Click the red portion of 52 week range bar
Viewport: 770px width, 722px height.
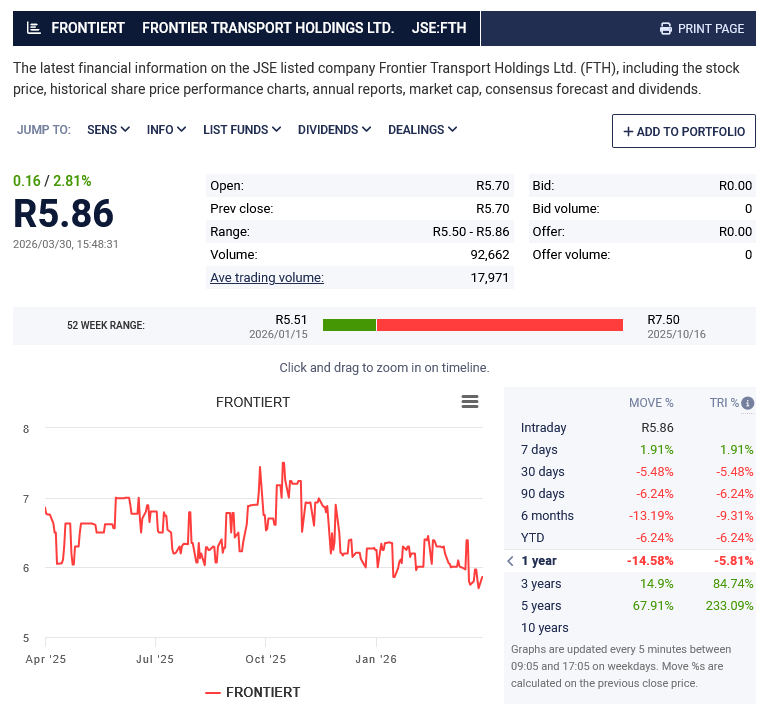[x=500, y=325]
